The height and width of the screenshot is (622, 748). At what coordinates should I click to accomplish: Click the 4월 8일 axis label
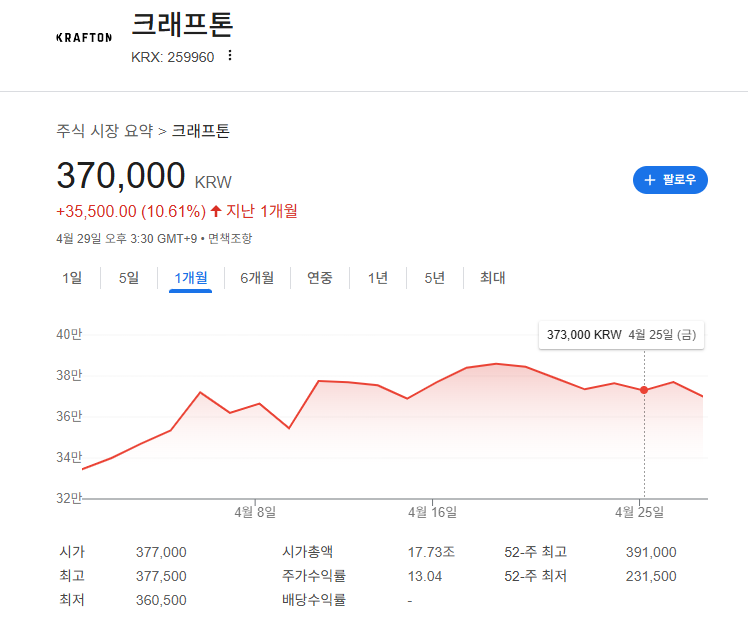[255, 512]
